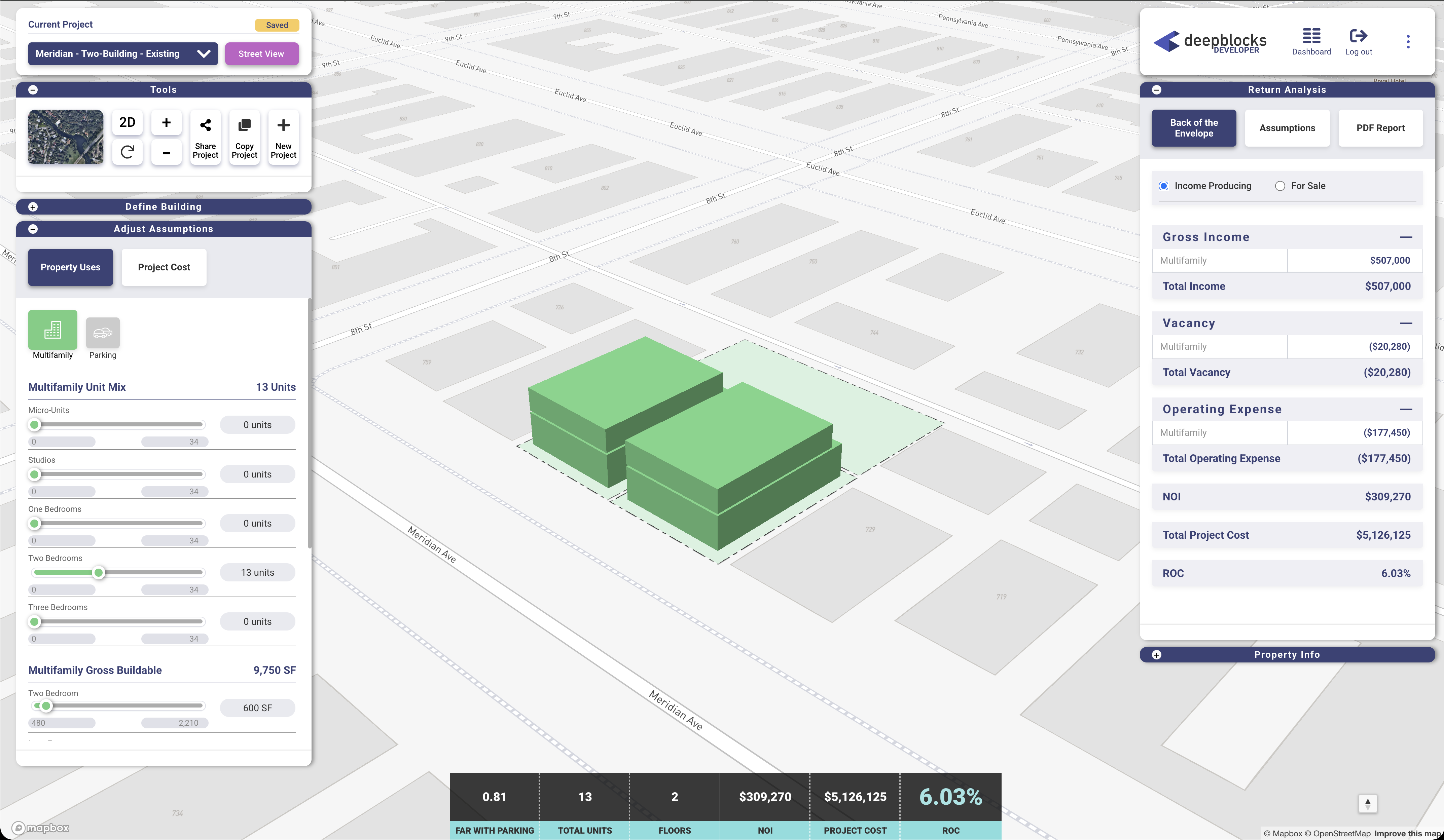Click the map compass north arrow
This screenshot has width=1444, height=840.
pos(1367,803)
